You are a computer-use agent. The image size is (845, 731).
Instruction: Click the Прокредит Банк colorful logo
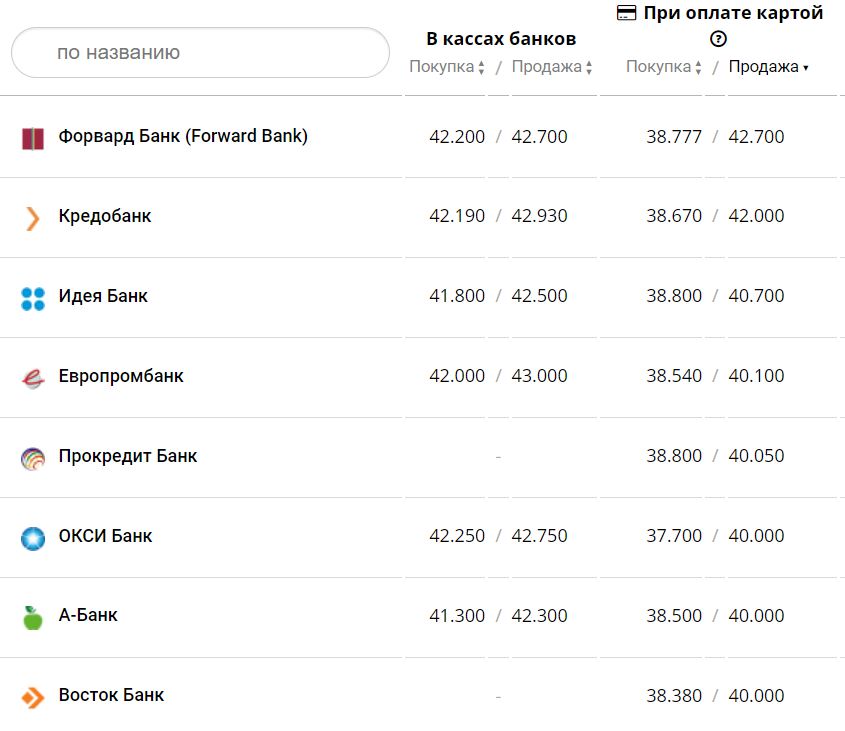pyautogui.click(x=33, y=458)
